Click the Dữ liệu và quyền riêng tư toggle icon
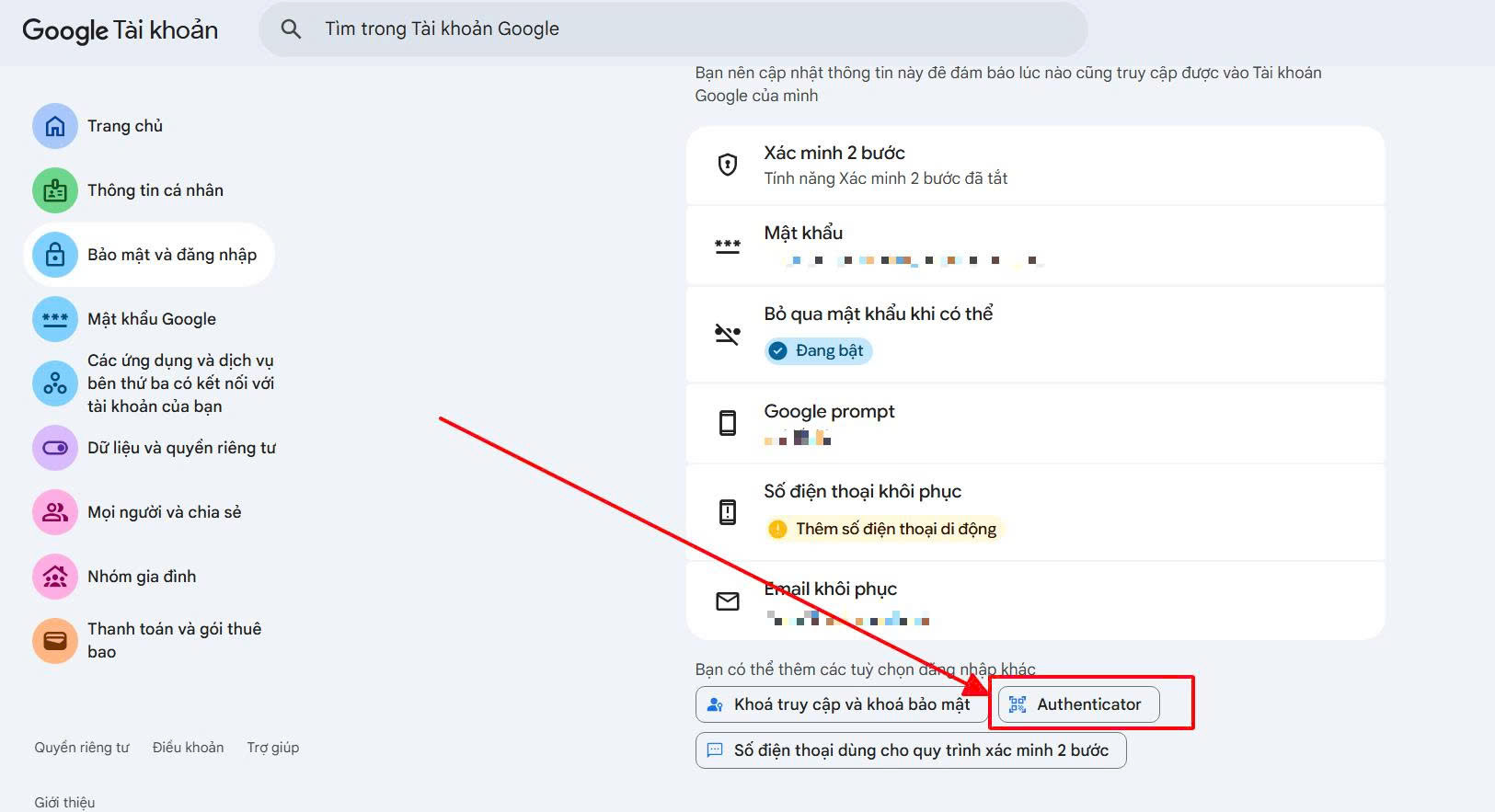Viewport: 1495px width, 812px height. (x=55, y=448)
